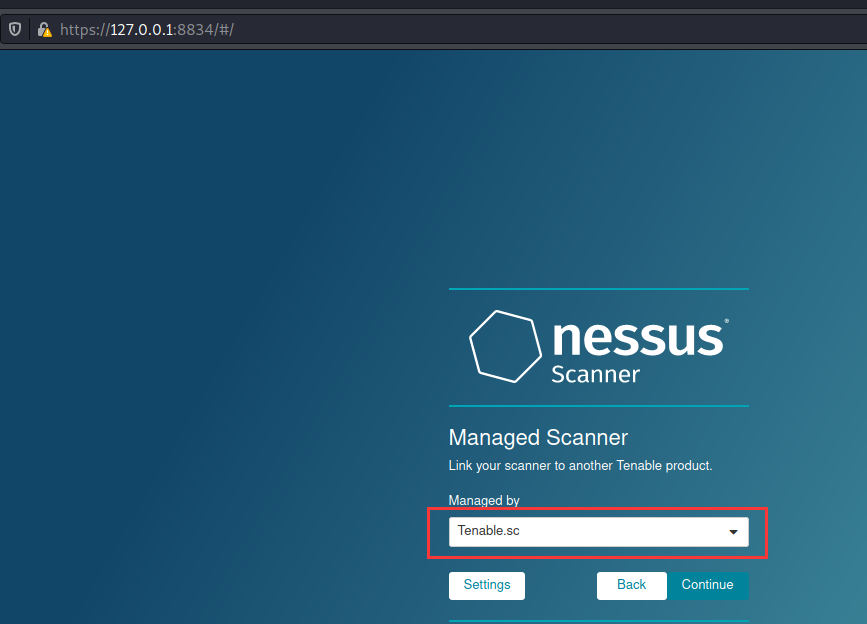The image size is (867, 624).
Task: Click the Settings button
Action: point(487,585)
